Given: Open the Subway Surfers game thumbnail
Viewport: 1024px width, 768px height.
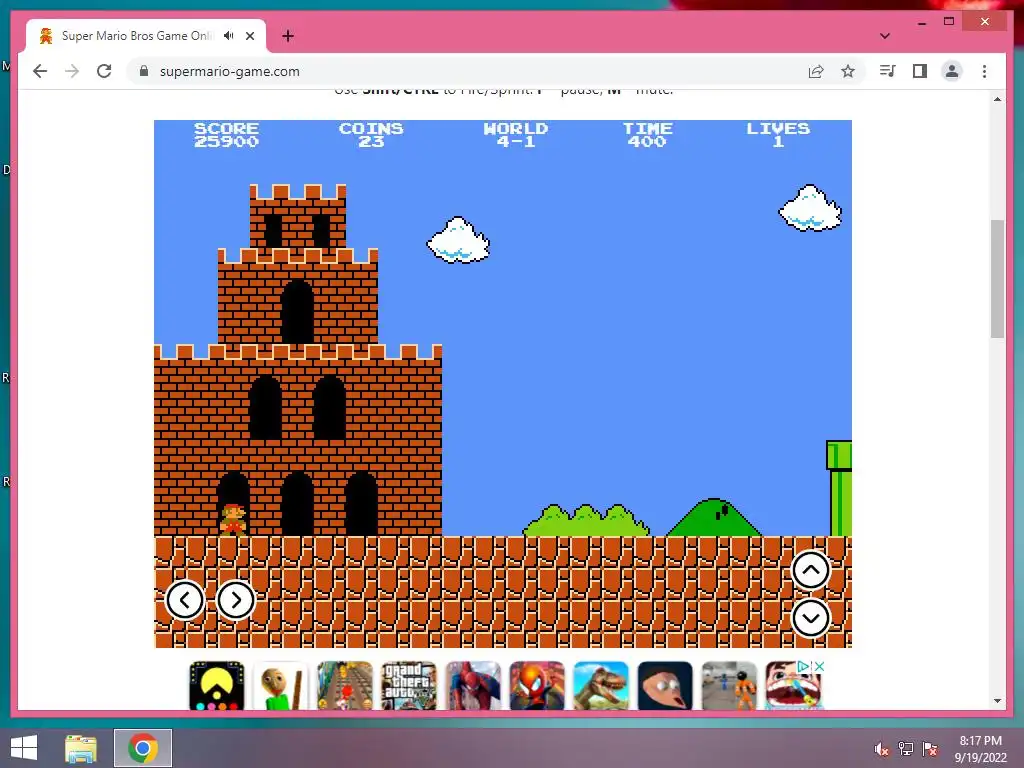Looking at the screenshot, I should (345, 686).
